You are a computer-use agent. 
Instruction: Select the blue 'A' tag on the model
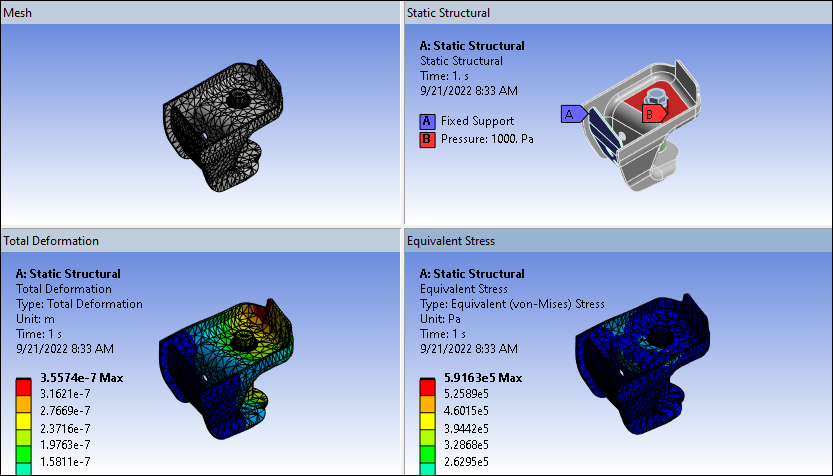tap(574, 114)
